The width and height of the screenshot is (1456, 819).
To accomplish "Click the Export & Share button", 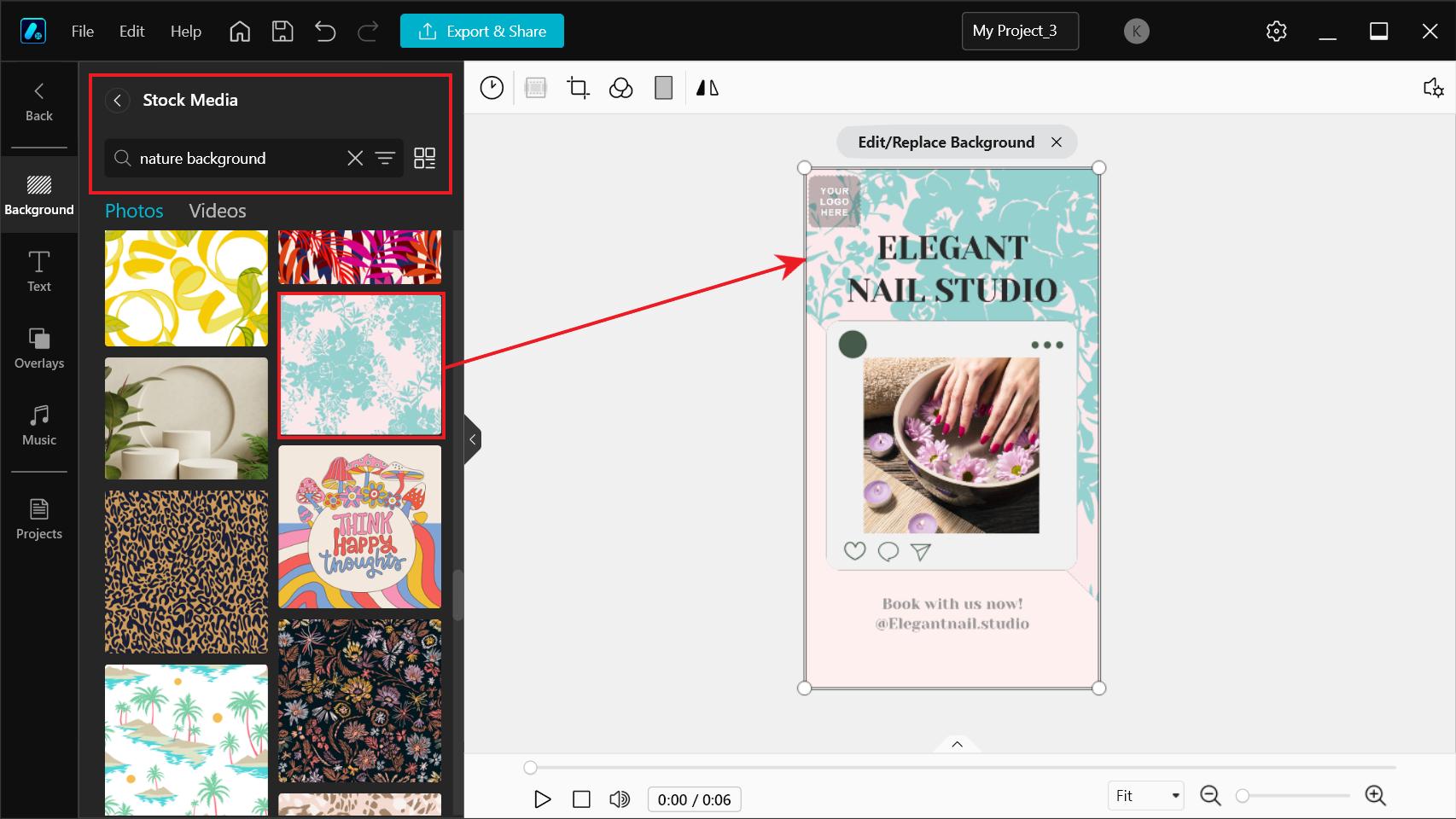I will coord(482,31).
